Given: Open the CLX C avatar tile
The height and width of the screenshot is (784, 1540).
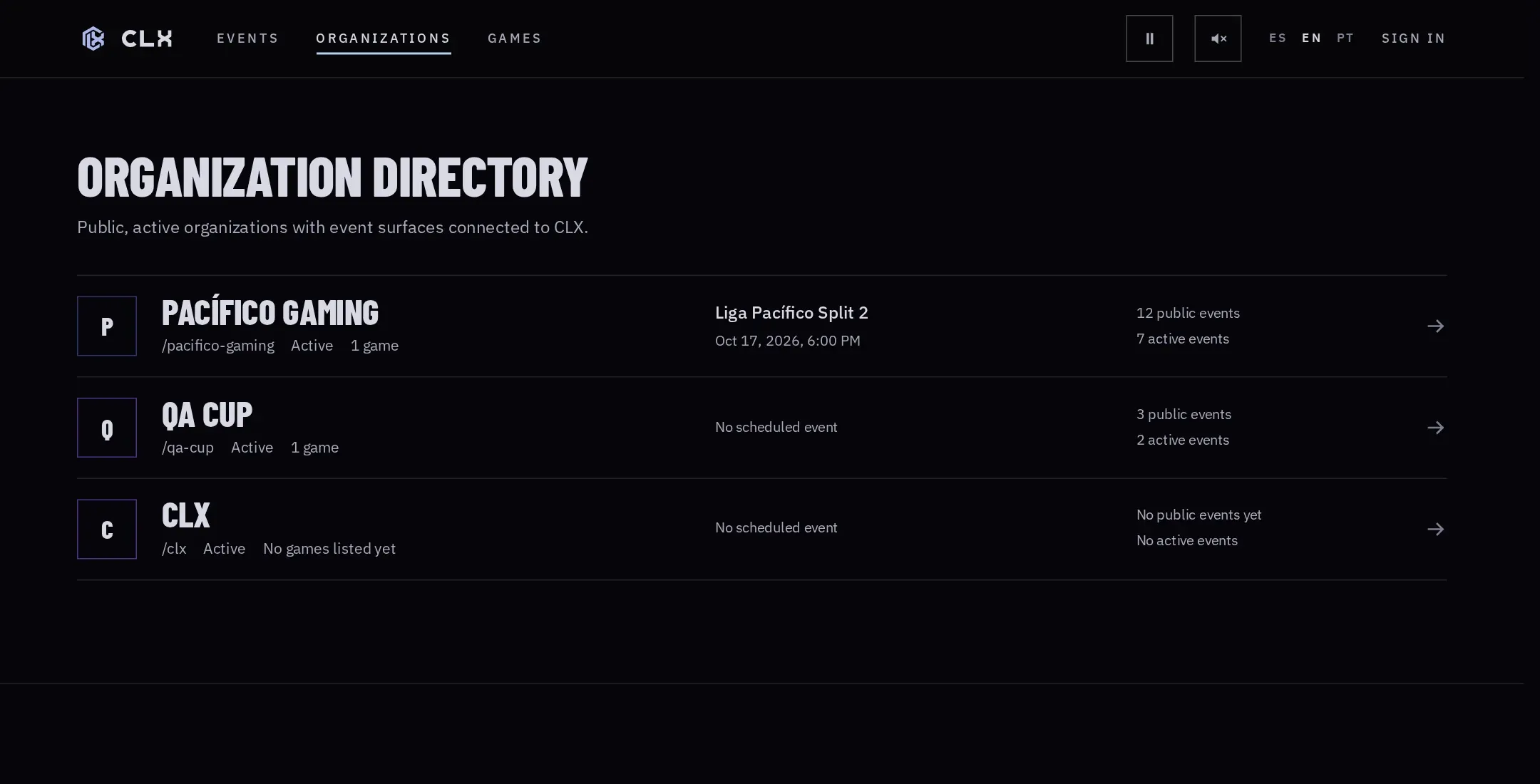Looking at the screenshot, I should pyautogui.click(x=107, y=530).
